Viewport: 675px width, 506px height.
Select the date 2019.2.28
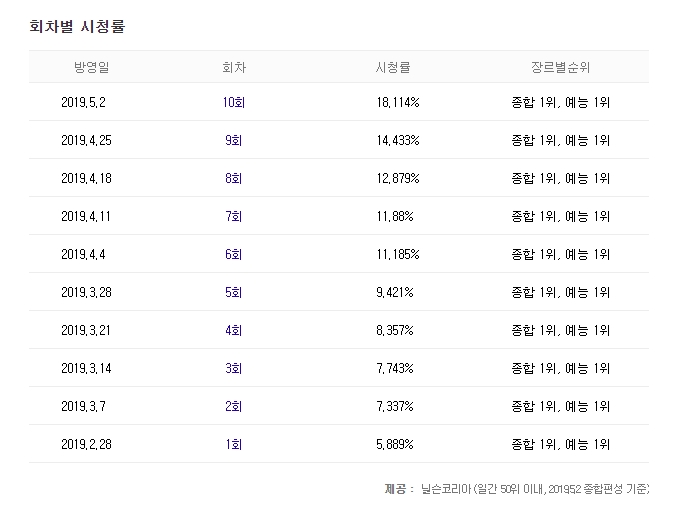[x=86, y=444]
